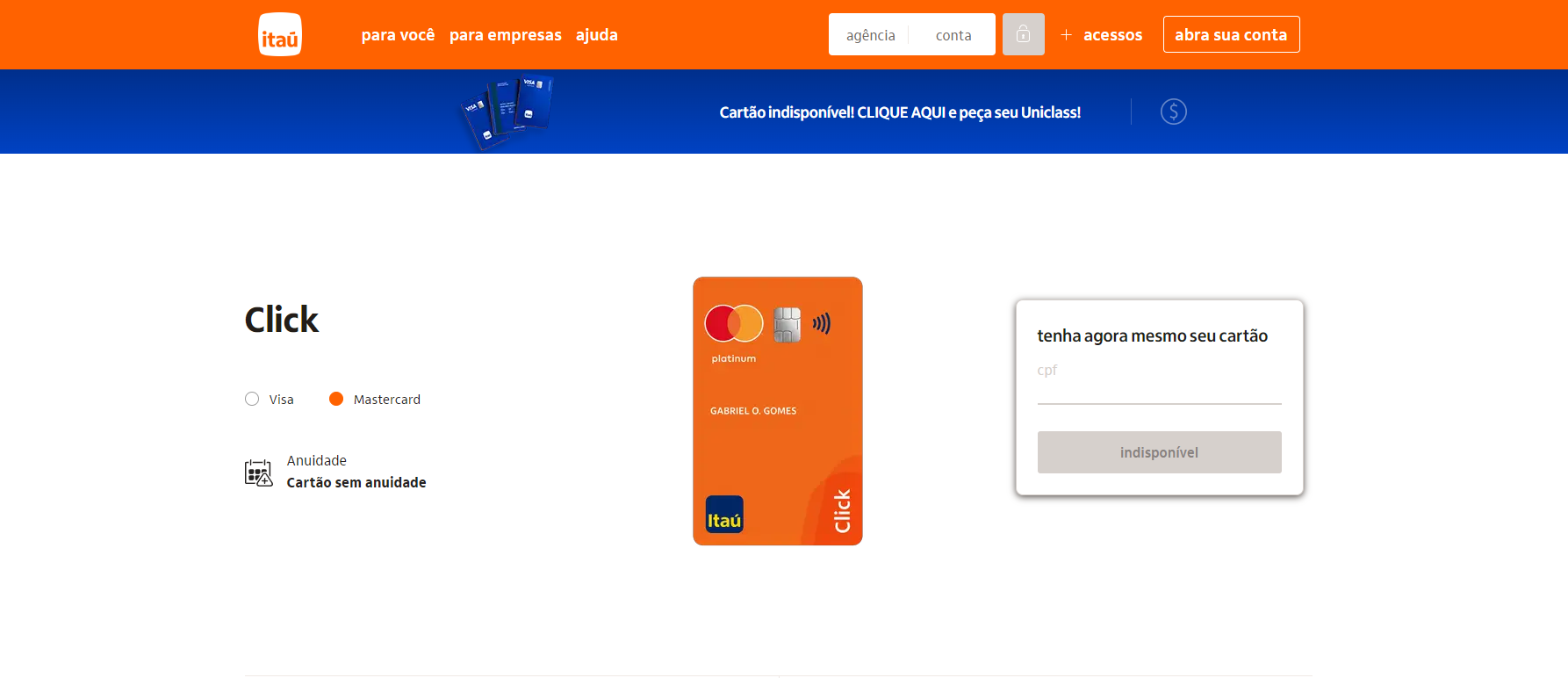Click abra sua conta button
The width and height of the screenshot is (1568, 678).
[1231, 34]
